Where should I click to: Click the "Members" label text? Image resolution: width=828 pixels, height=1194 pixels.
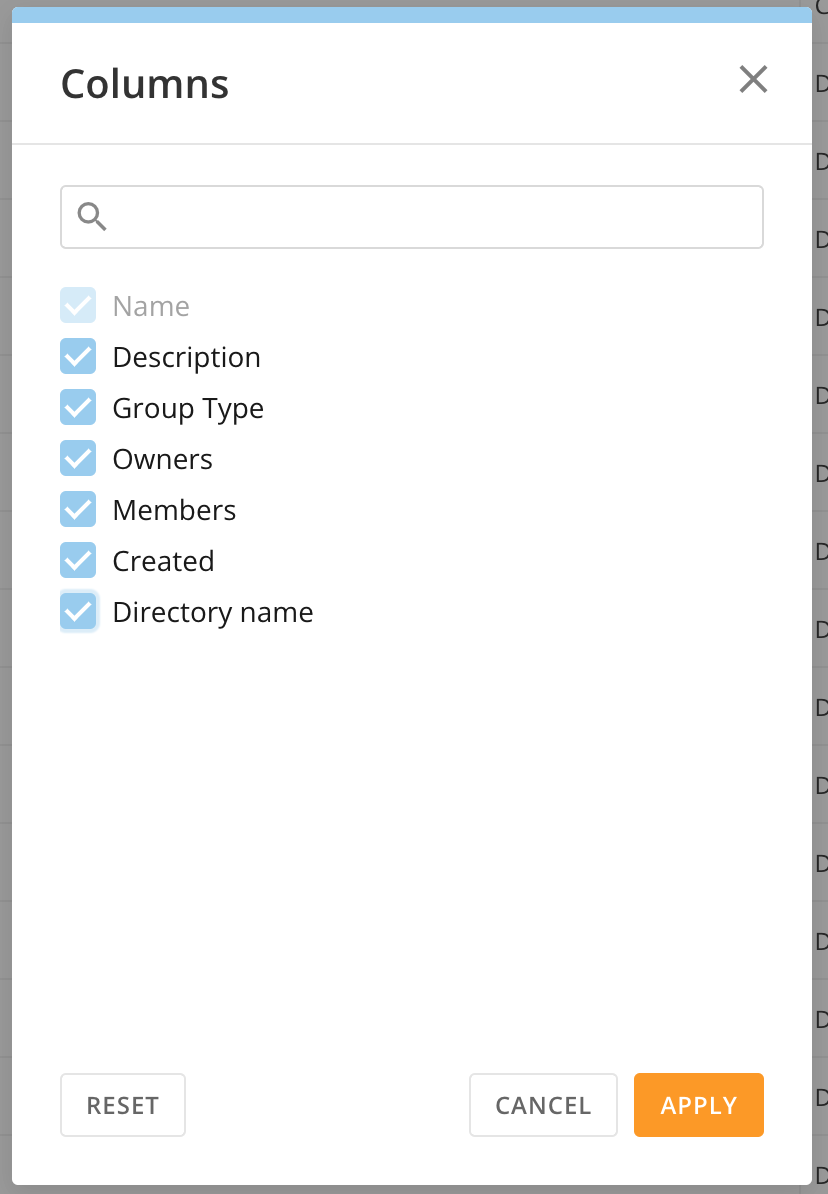[x=174, y=509]
